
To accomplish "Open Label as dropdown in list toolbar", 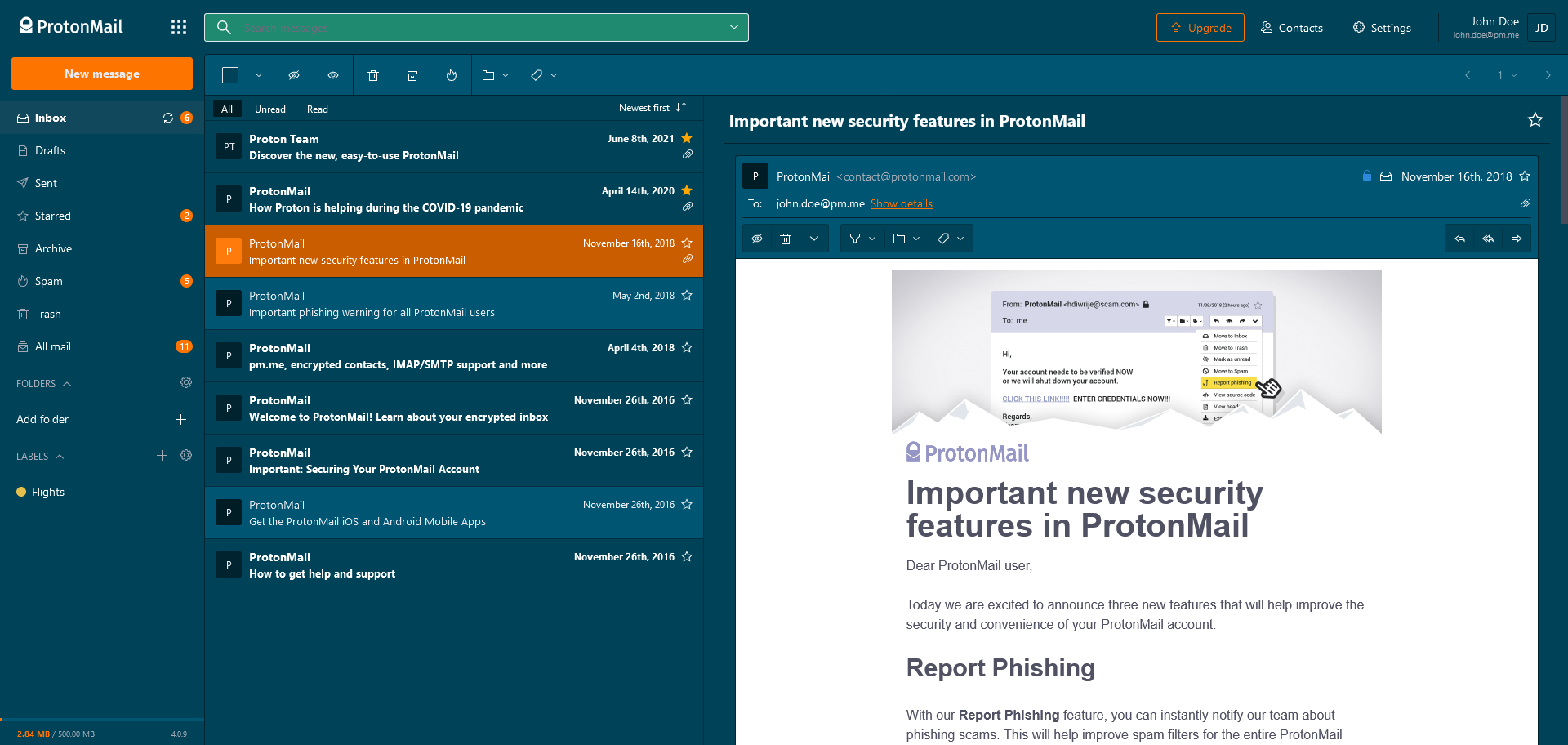I will tap(544, 75).
